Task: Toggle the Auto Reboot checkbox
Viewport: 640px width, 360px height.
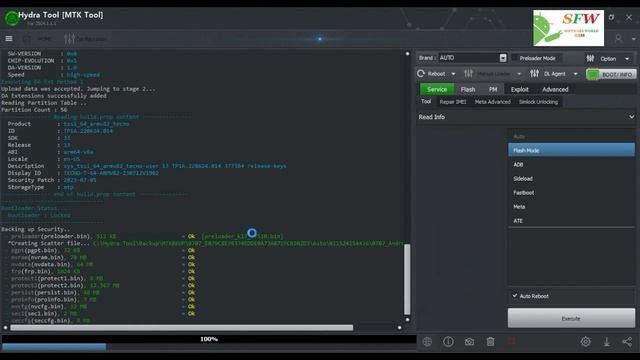Action: click(x=515, y=296)
